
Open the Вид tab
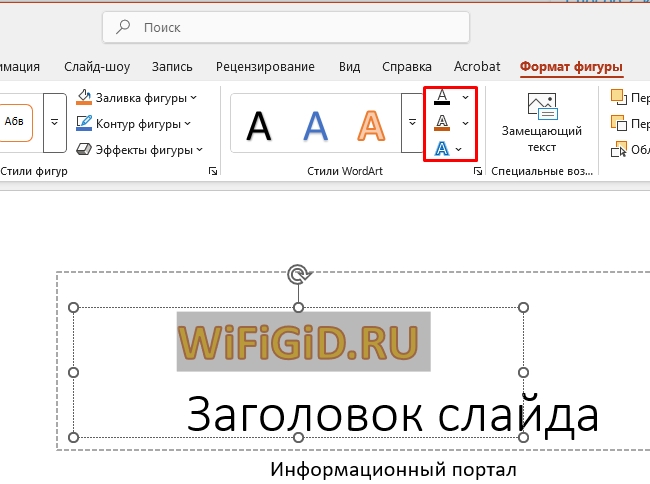pos(349,67)
